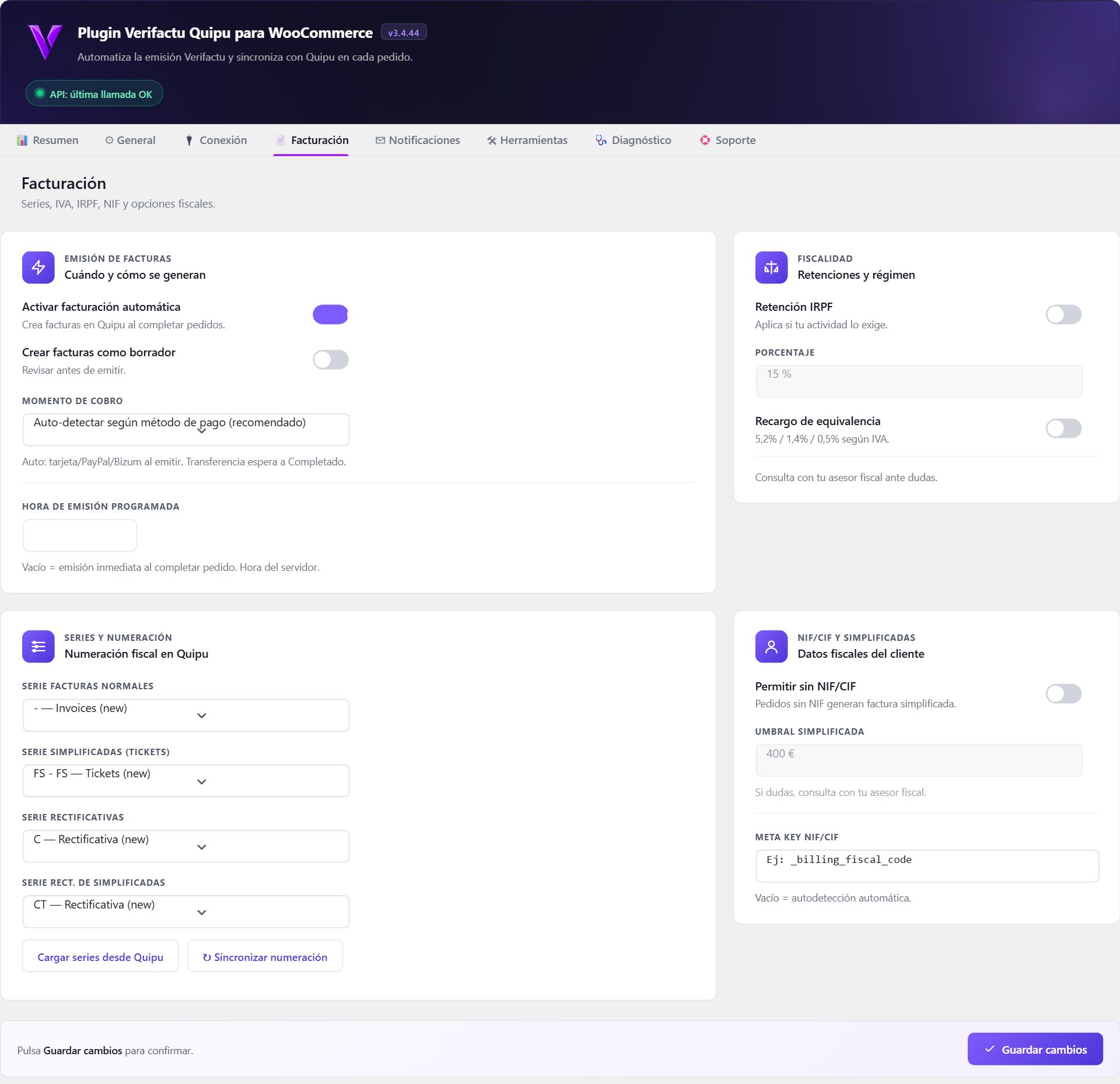This screenshot has height=1084, width=1120.
Task: Click the stethoscope Diagnóstico icon
Action: coord(601,140)
